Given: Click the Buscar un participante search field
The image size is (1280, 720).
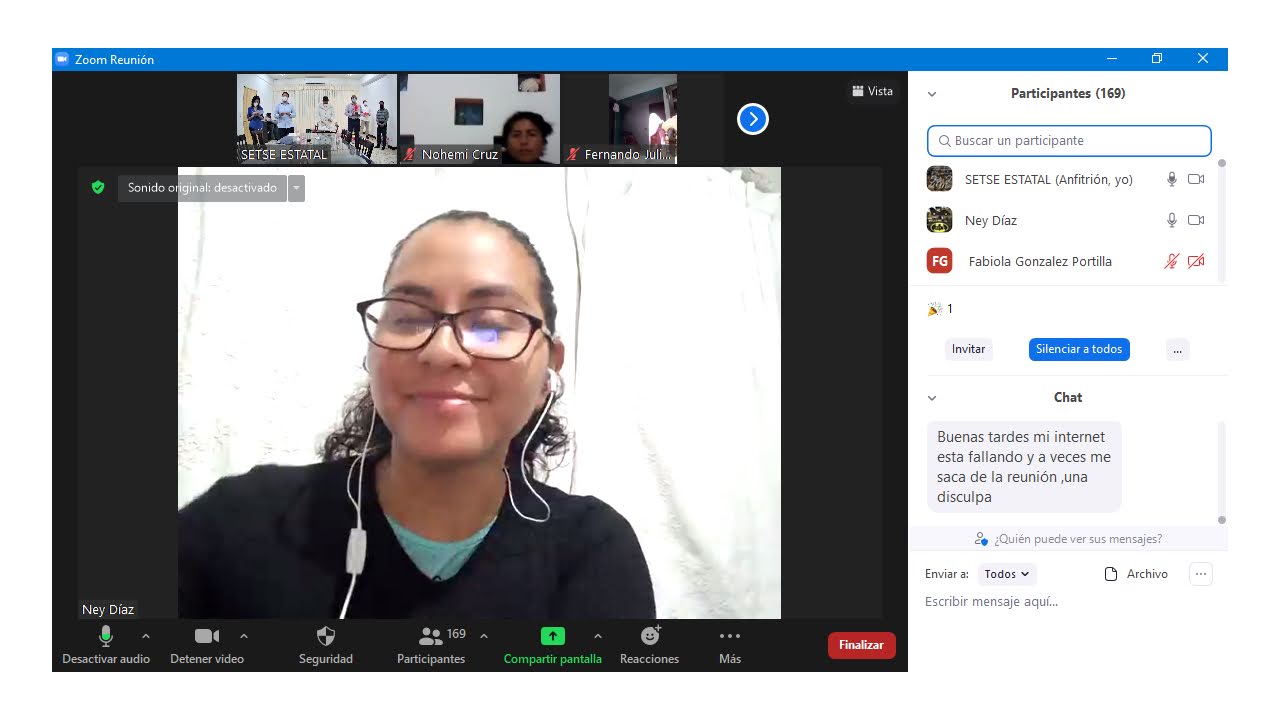Looking at the screenshot, I should [1069, 141].
